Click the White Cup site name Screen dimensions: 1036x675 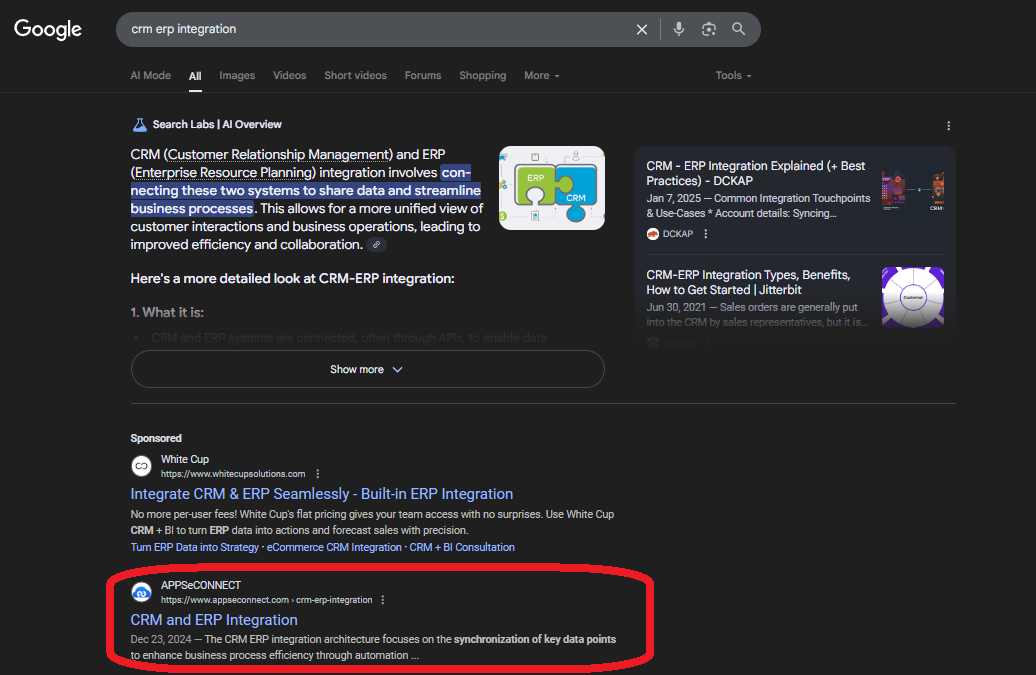(185, 459)
